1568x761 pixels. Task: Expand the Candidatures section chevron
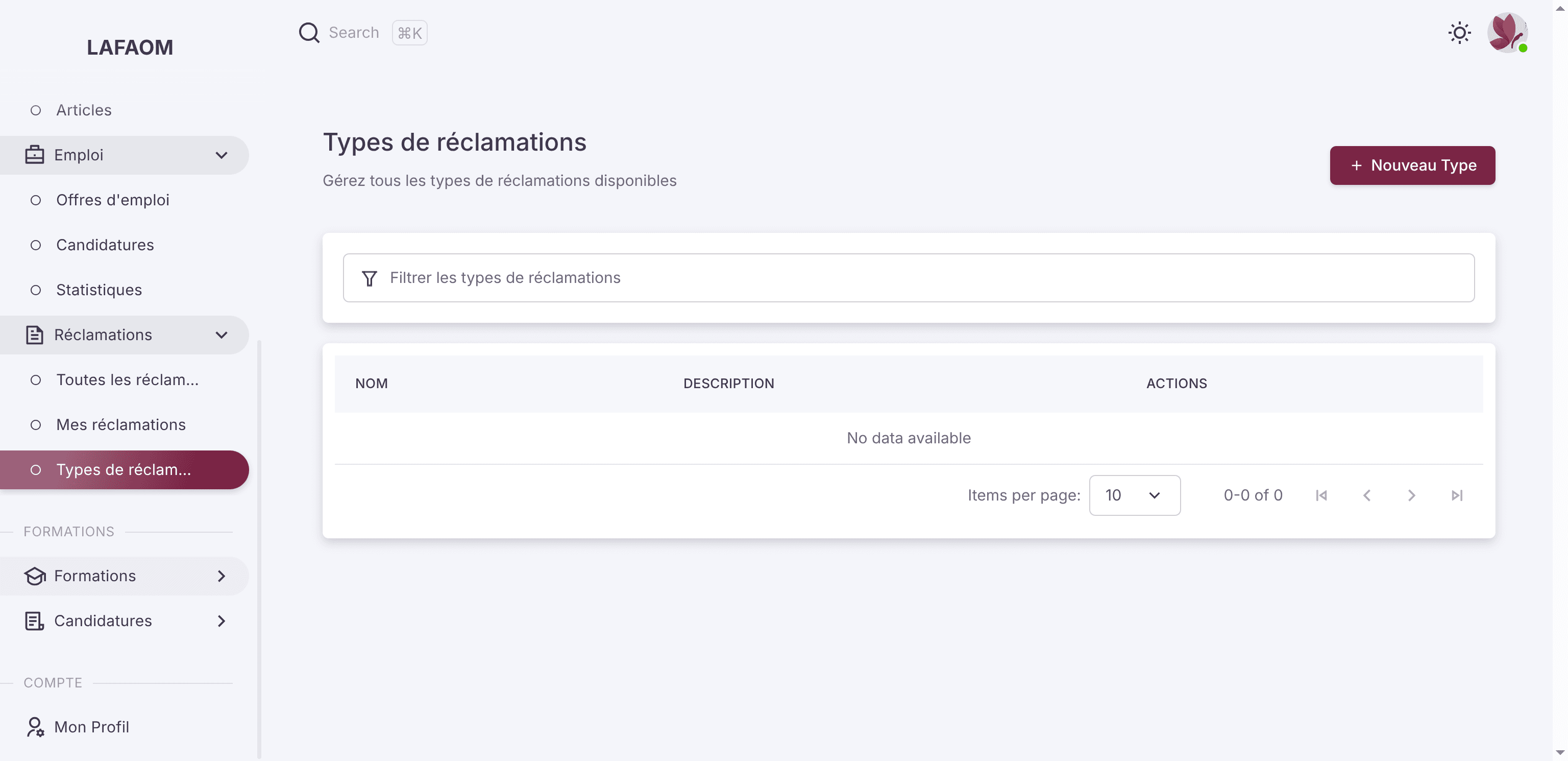click(222, 621)
